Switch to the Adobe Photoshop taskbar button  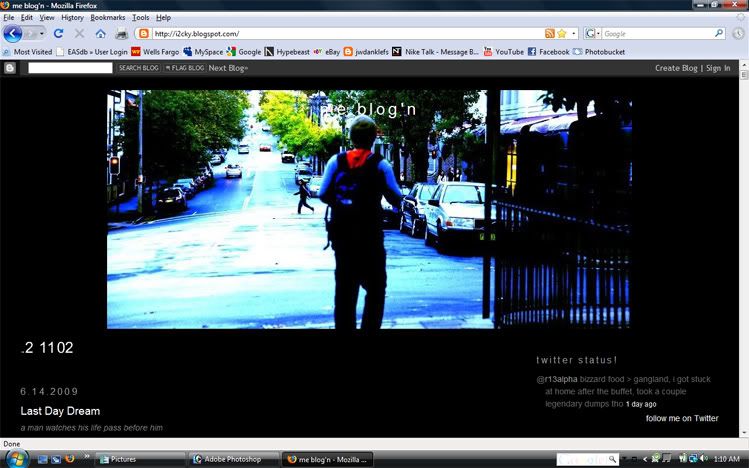tap(234, 459)
